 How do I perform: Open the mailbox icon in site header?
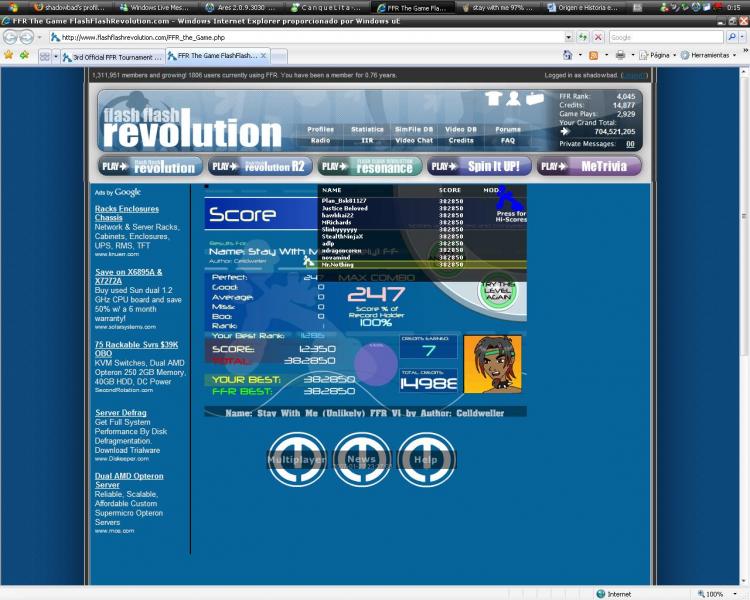[535, 98]
